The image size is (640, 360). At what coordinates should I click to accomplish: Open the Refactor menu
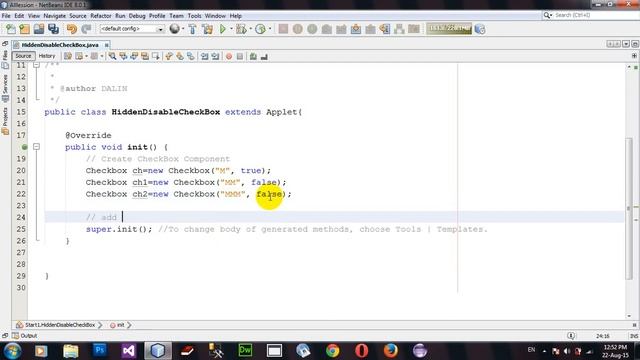pos(101,16)
